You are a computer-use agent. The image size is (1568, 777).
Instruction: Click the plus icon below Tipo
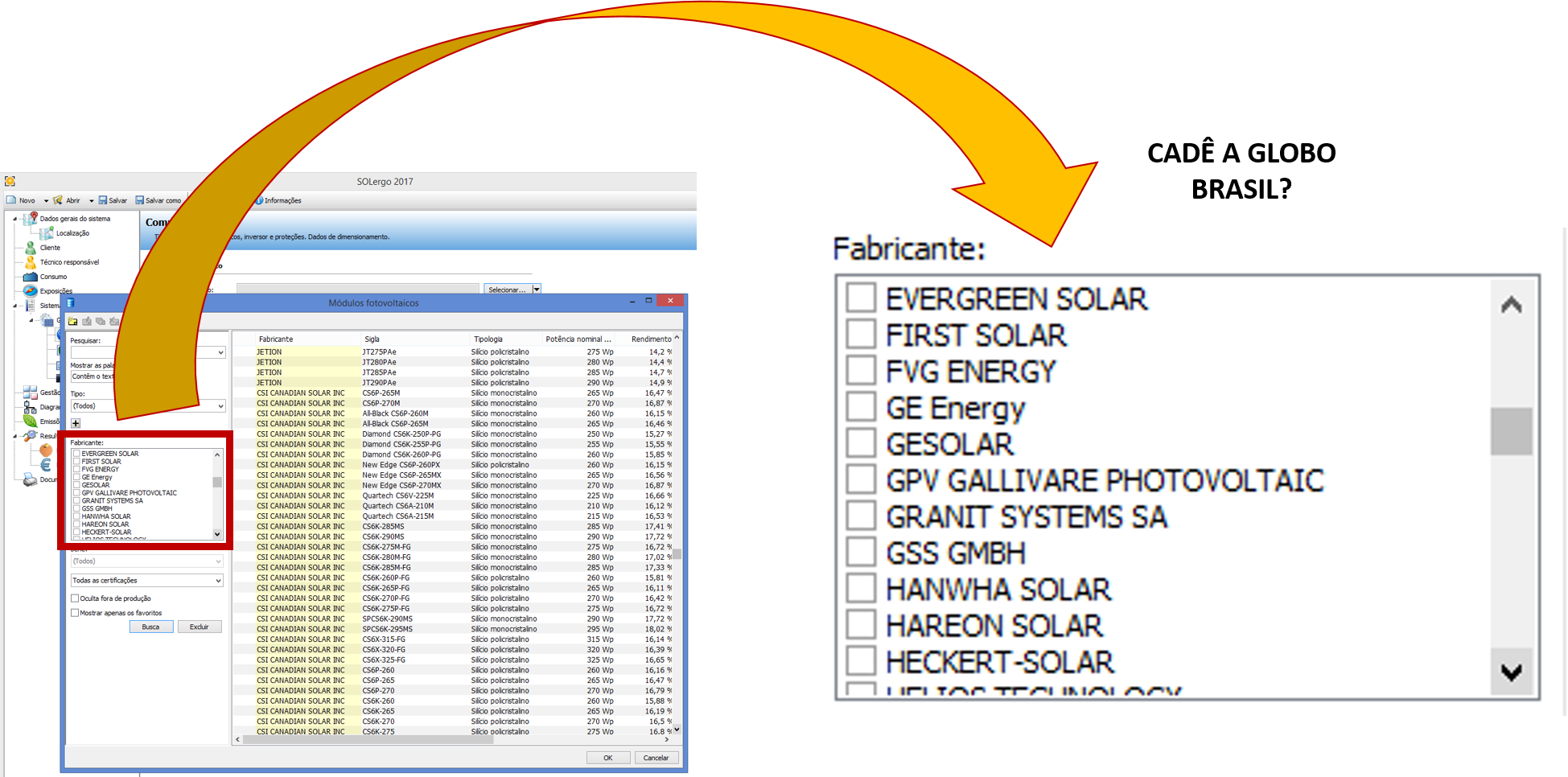pyautogui.click(x=76, y=423)
